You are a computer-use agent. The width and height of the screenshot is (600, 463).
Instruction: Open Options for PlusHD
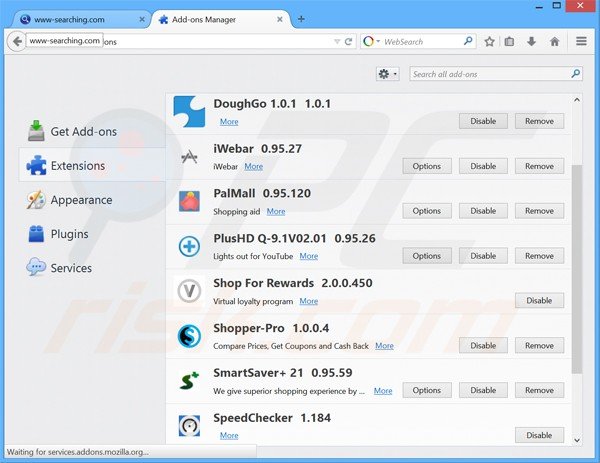427,256
